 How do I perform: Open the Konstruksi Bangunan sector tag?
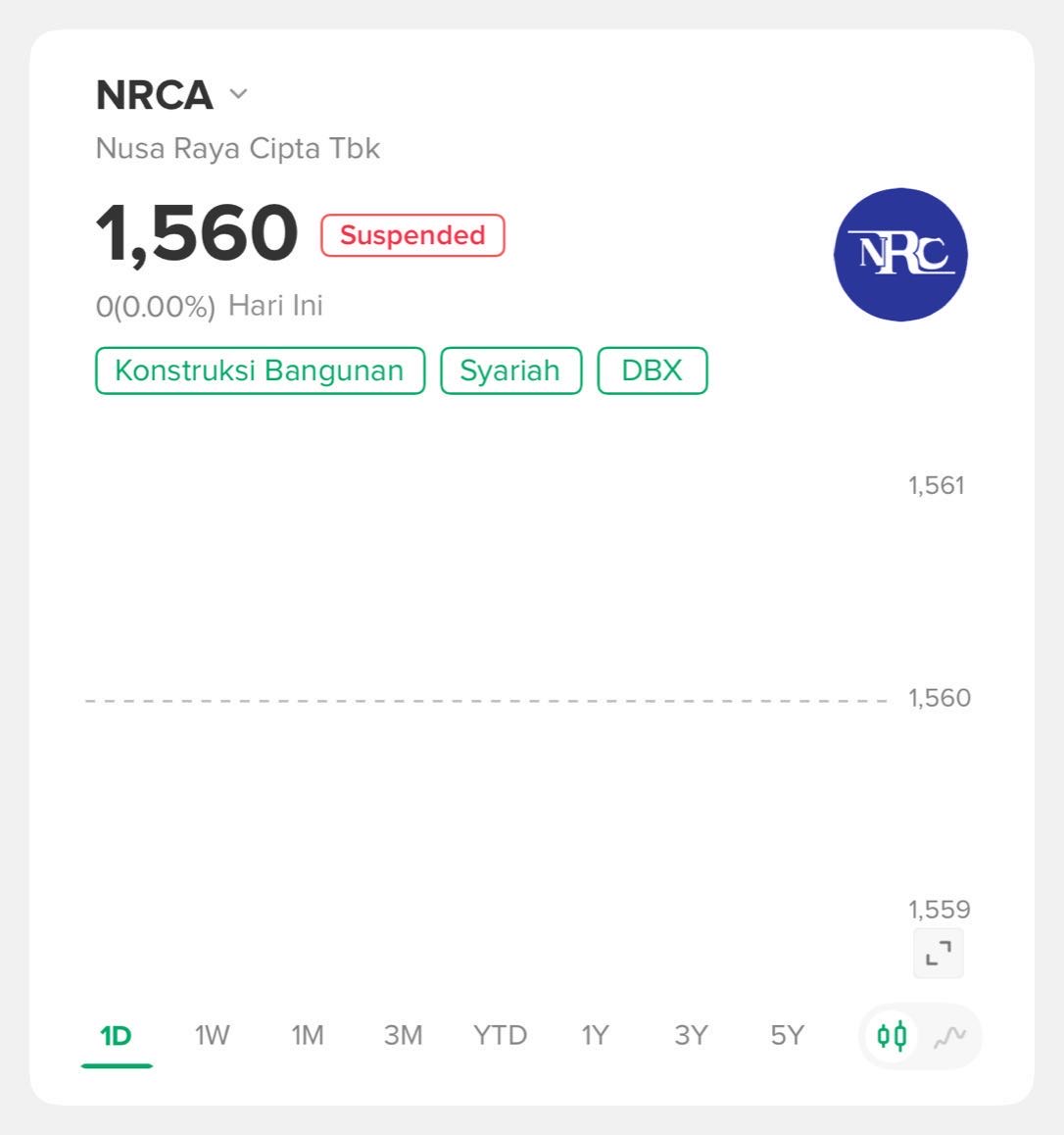pos(260,370)
